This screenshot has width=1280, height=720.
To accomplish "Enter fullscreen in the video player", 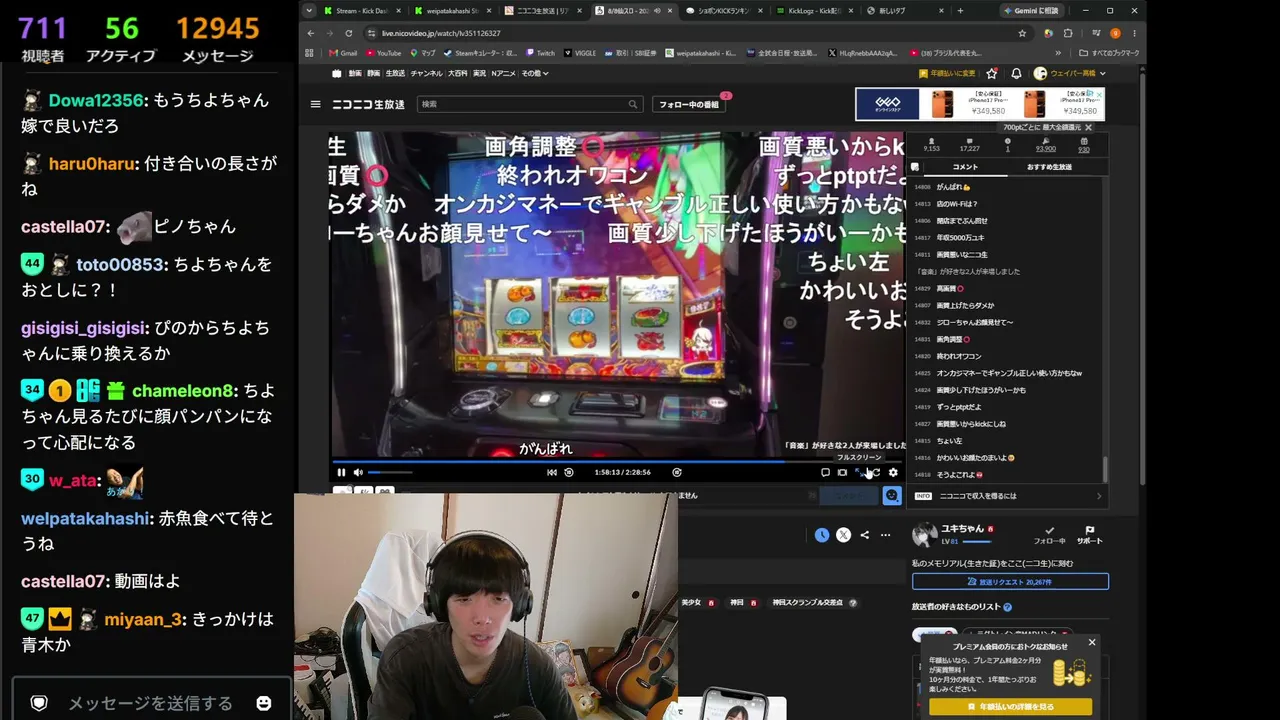I will pos(859,472).
